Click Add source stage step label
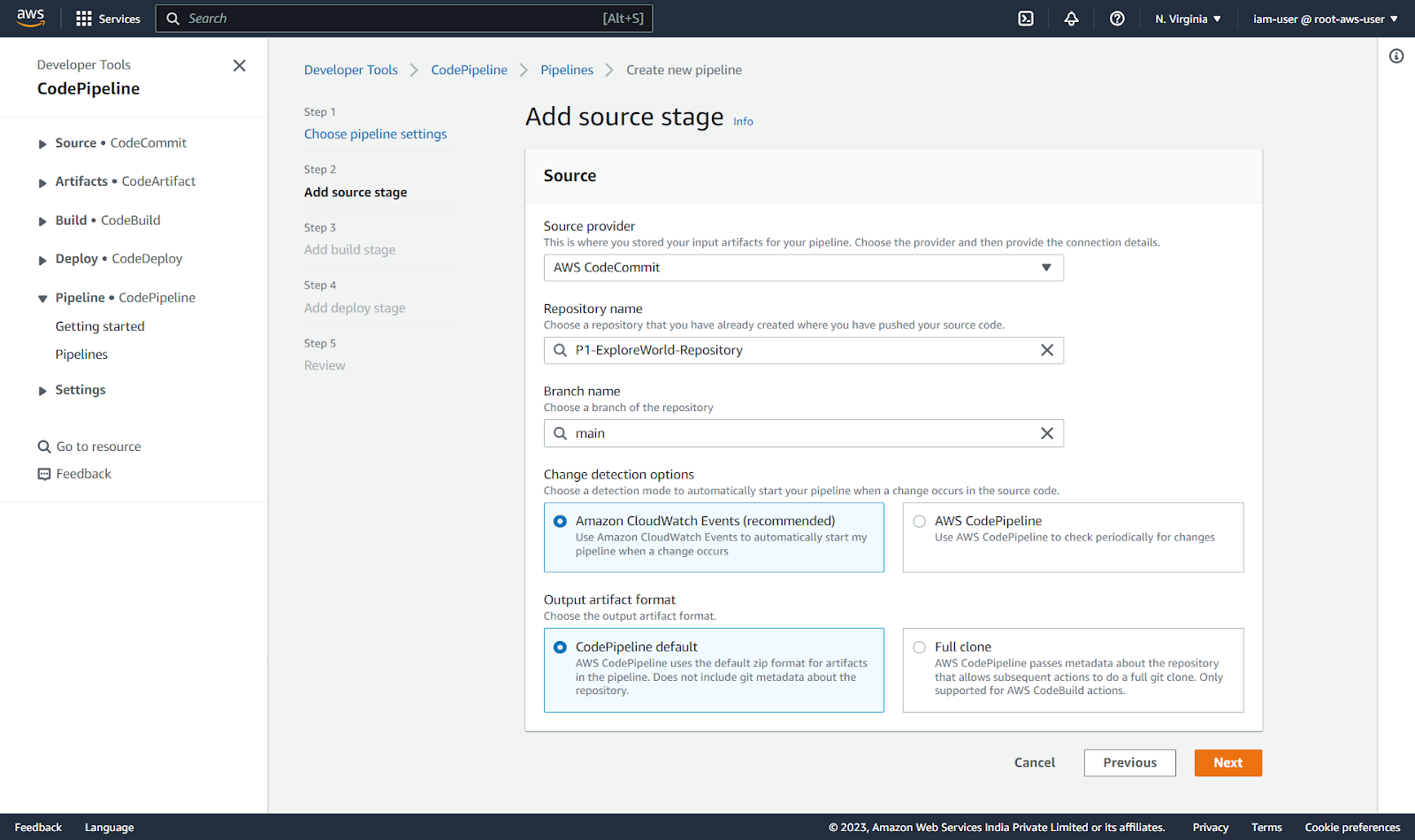 click(356, 193)
